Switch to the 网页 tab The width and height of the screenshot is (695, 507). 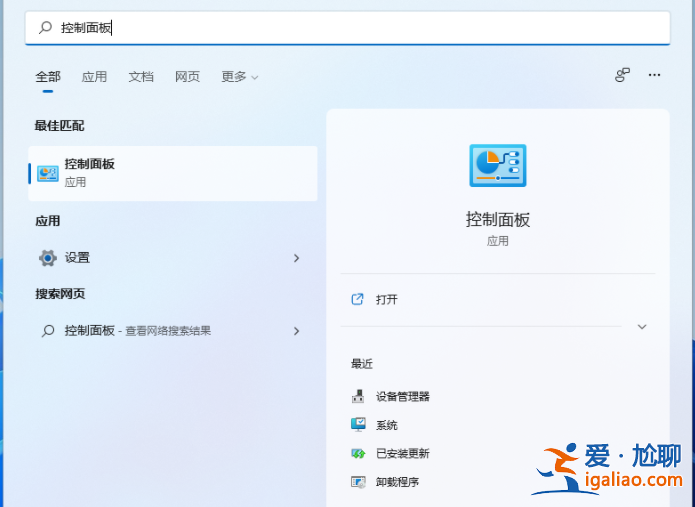coord(187,77)
